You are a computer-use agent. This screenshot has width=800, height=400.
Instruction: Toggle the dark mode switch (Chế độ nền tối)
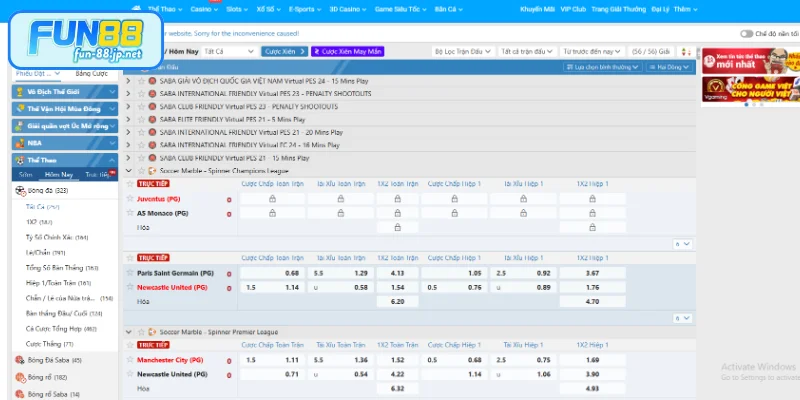[746, 33]
